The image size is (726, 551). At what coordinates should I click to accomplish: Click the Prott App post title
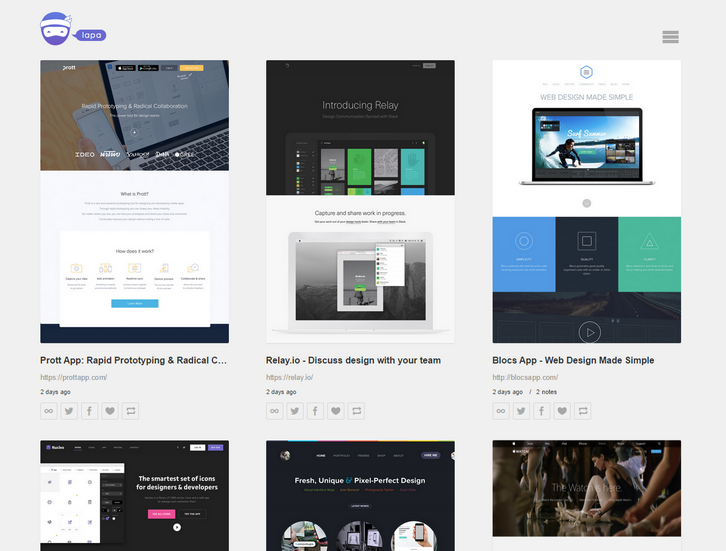pyautogui.click(x=133, y=360)
